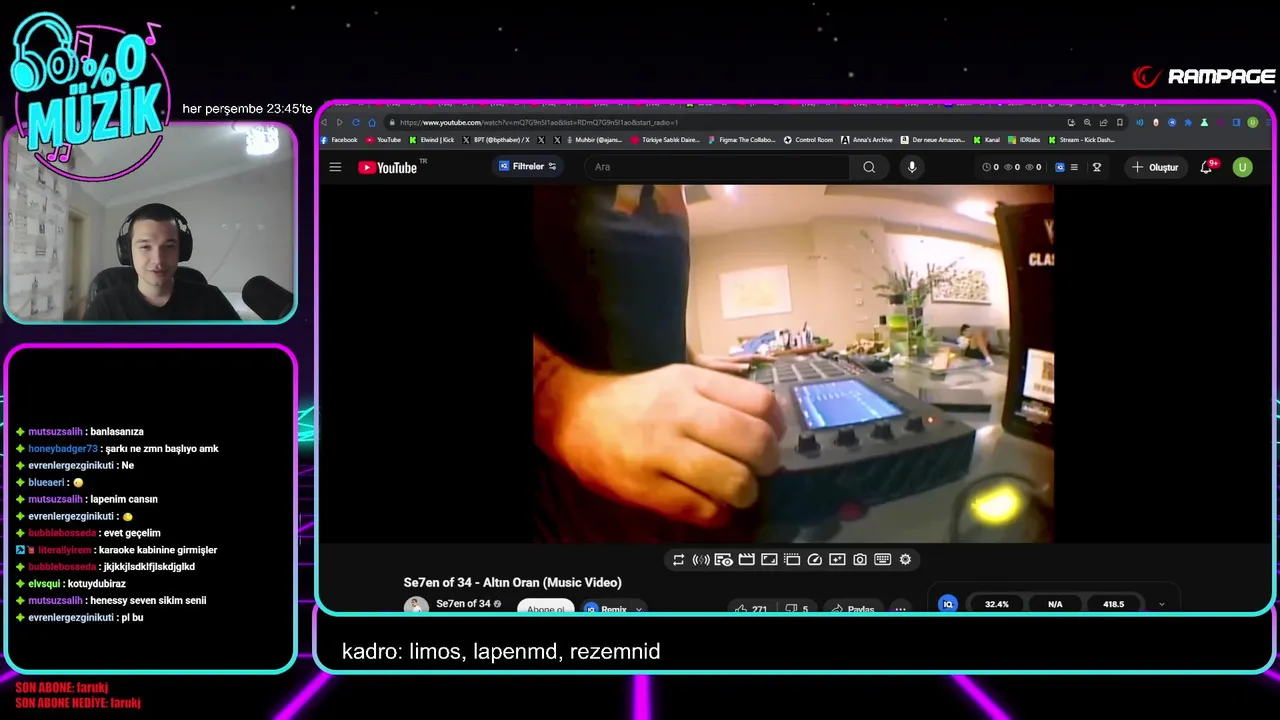Open Stream - Kick Dash... bookmark
This screenshot has height=720, width=1280.
point(1082,140)
